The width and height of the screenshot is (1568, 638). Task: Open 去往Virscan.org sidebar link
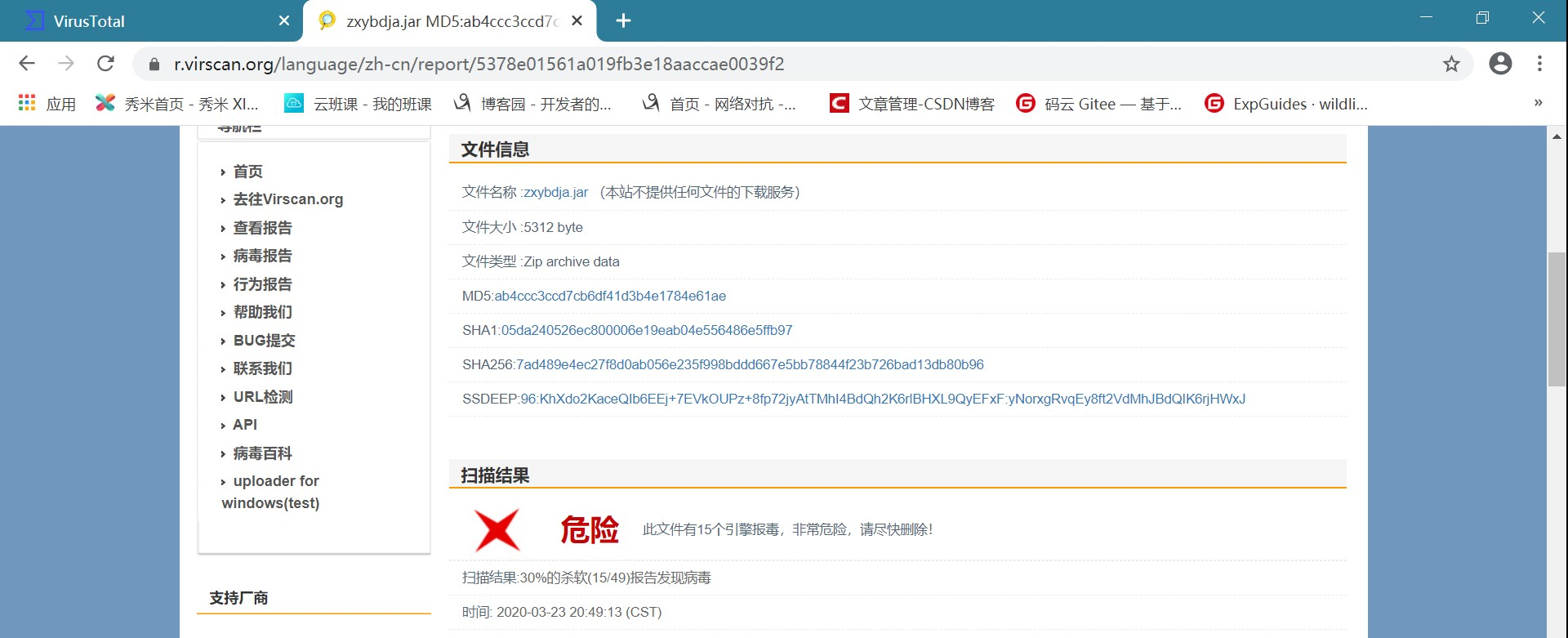288,199
